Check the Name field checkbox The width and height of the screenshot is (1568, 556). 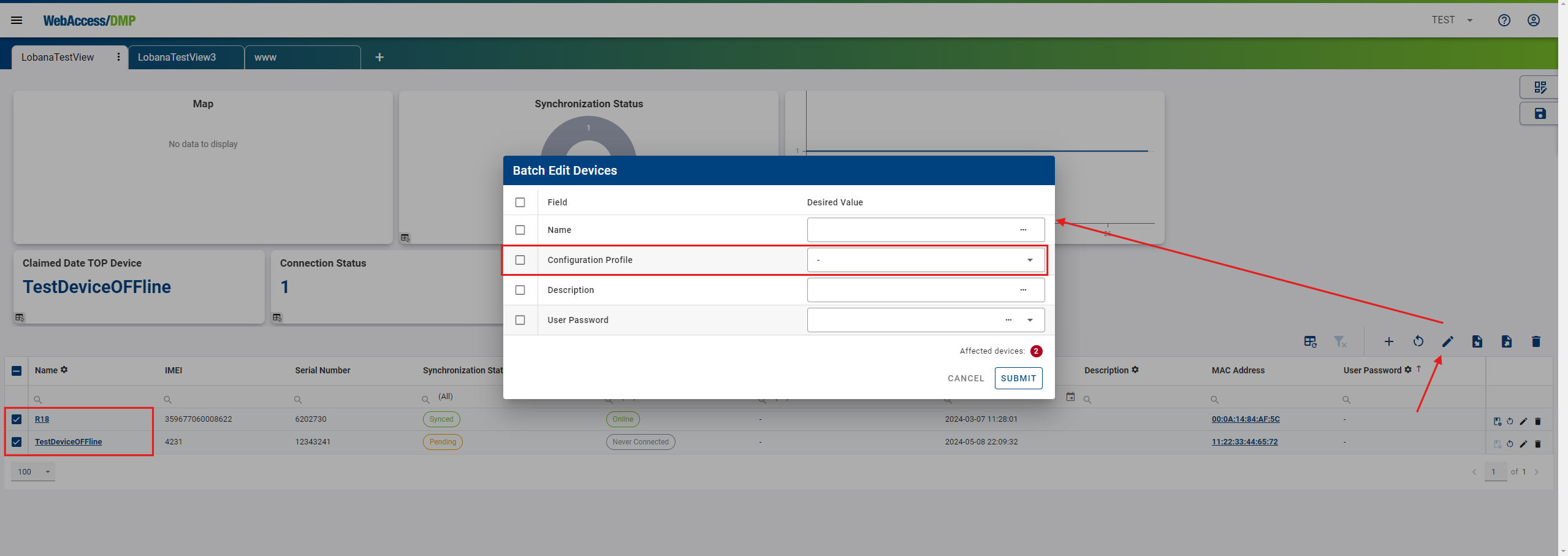tap(520, 229)
